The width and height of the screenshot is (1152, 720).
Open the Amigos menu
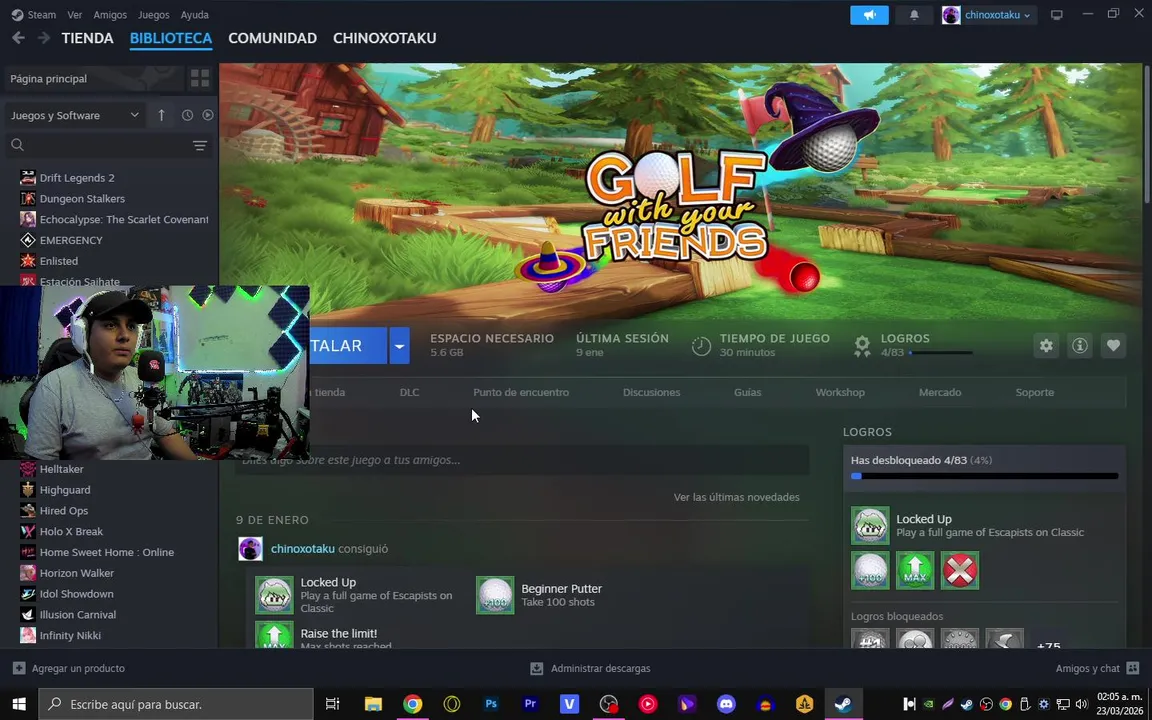pyautogui.click(x=110, y=15)
